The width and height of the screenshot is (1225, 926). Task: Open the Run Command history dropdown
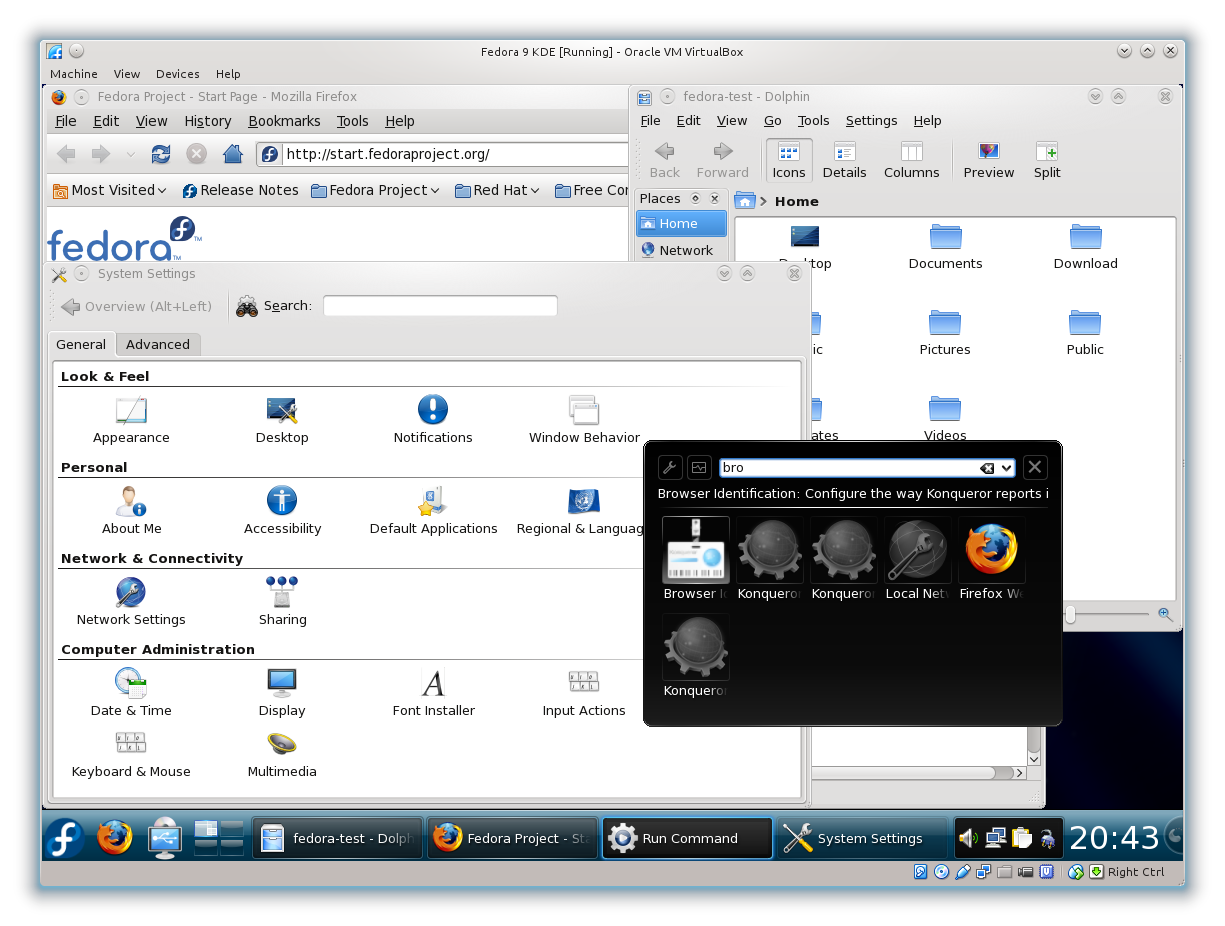[1006, 468]
